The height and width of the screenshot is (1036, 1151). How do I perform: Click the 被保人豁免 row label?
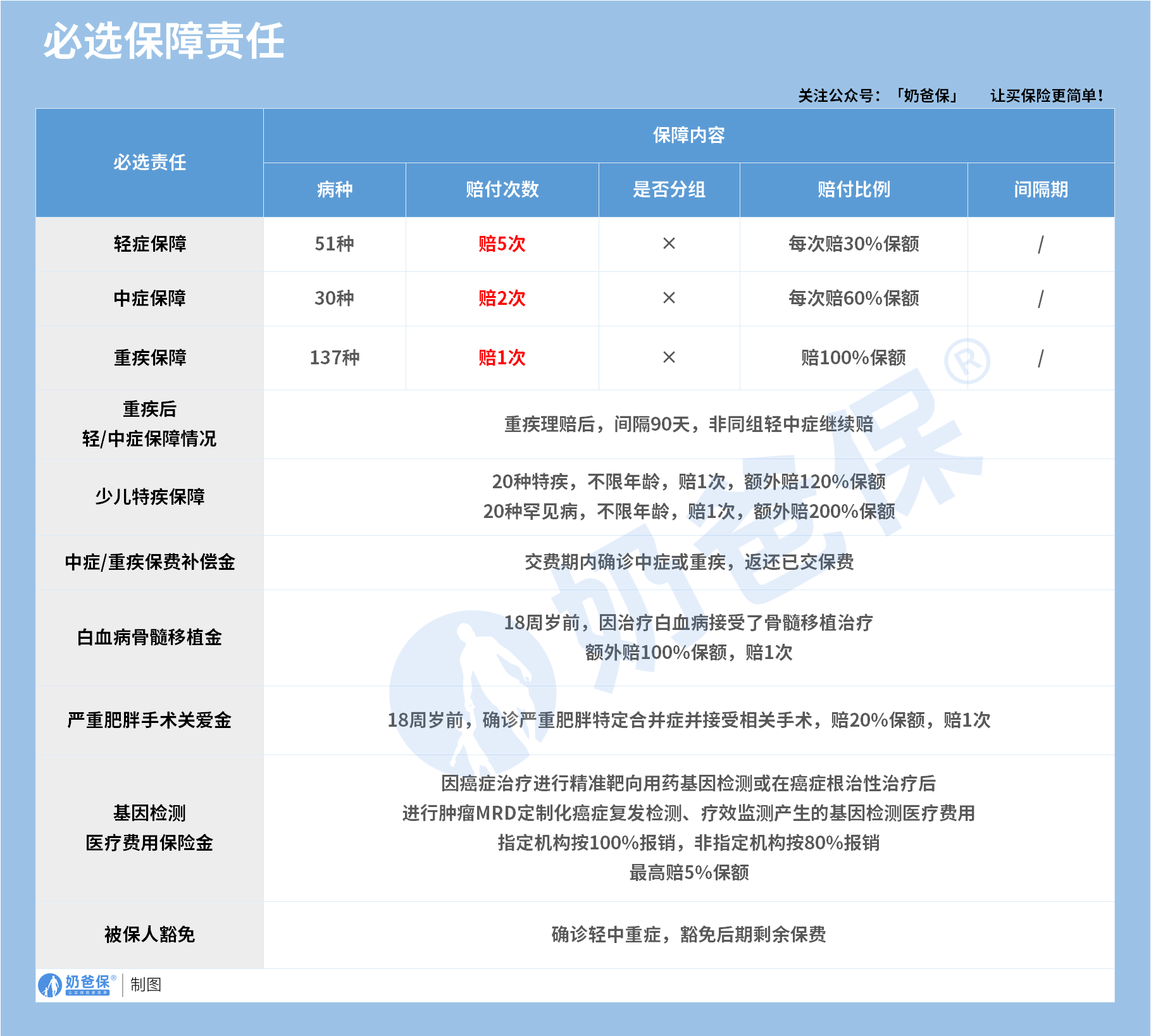150,934
